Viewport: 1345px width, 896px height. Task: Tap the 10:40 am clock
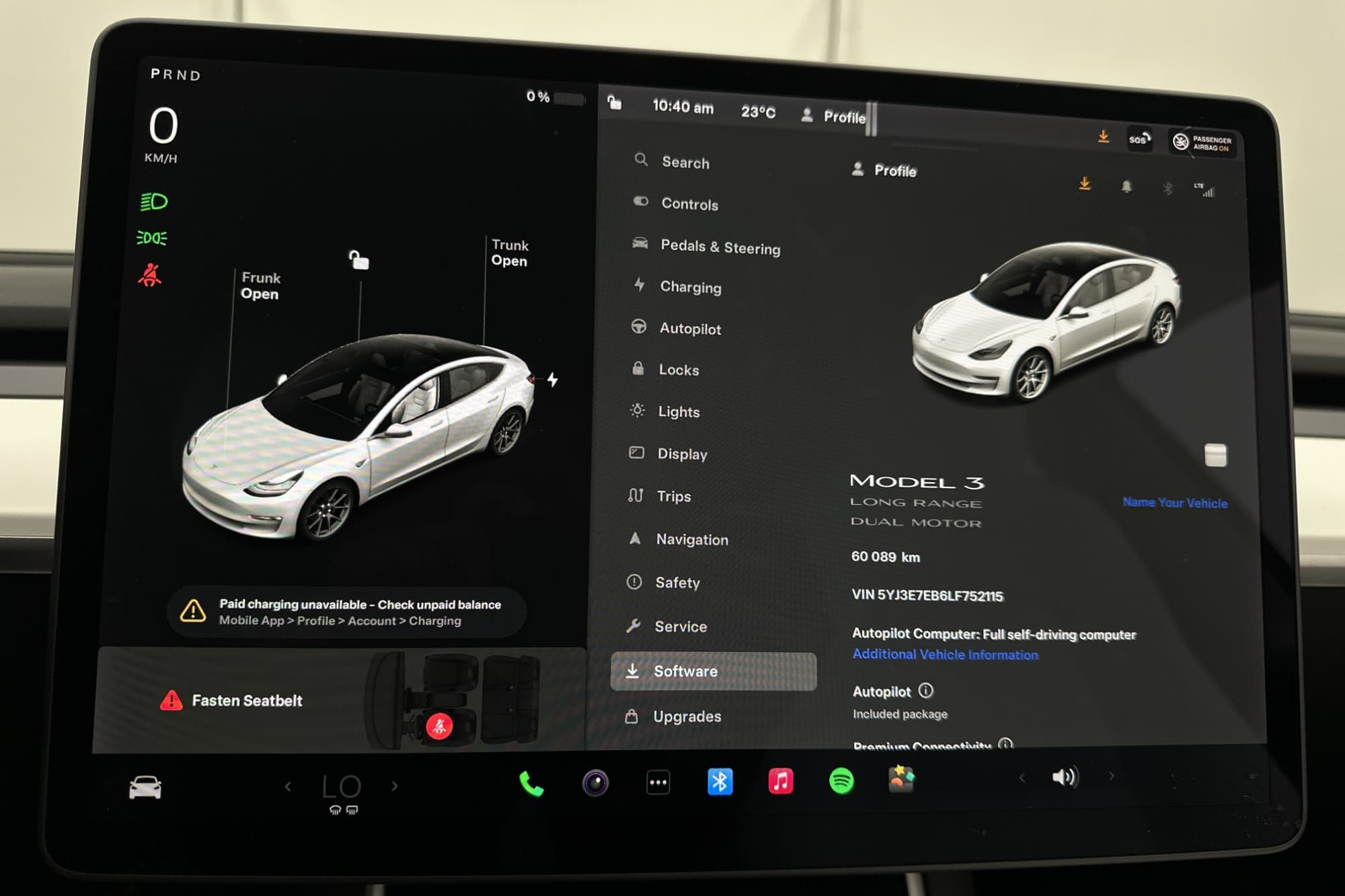pyautogui.click(x=683, y=107)
